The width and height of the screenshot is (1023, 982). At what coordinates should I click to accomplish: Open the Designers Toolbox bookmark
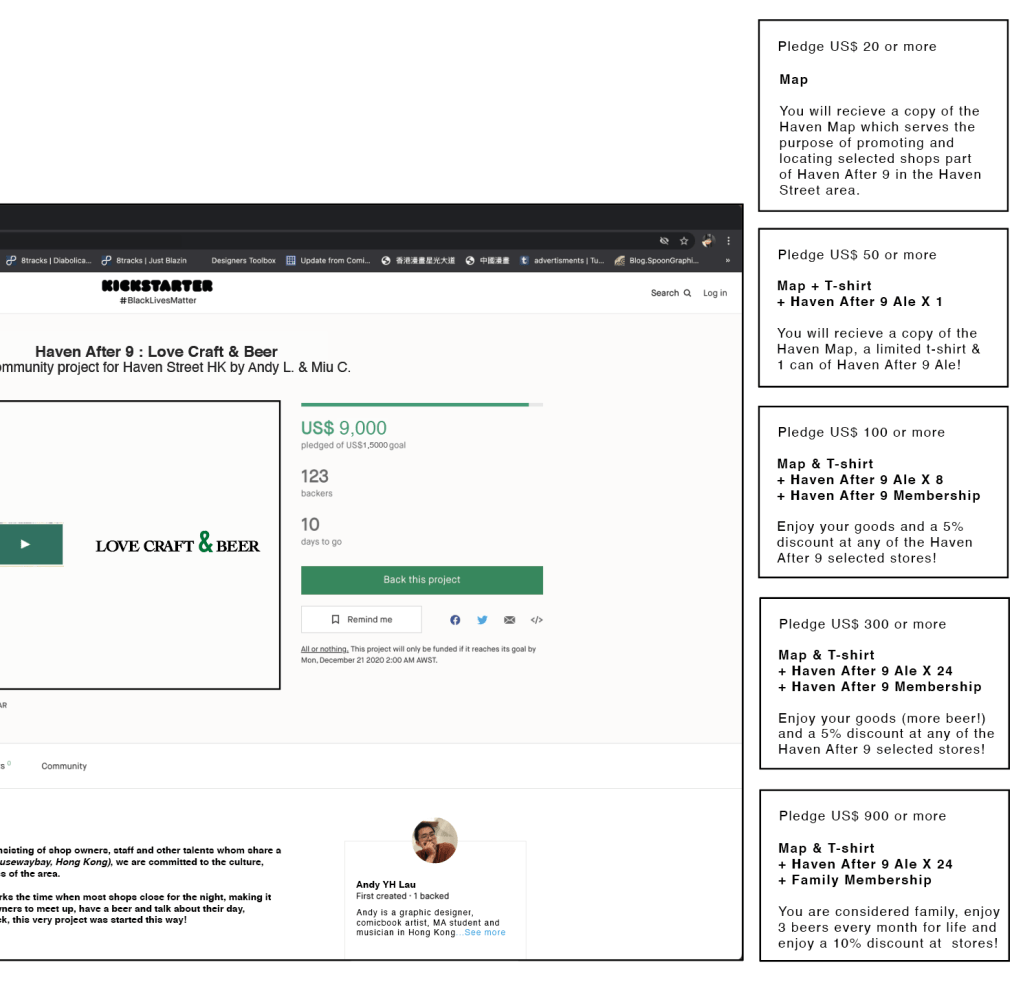pyautogui.click(x=243, y=261)
